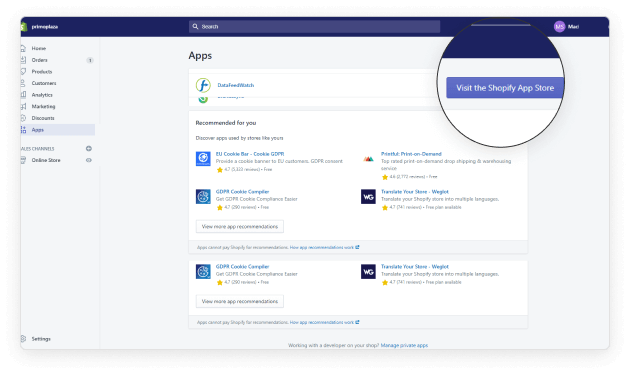Open EU Cookie Bar - Cookie GDPR link

click(x=250, y=154)
